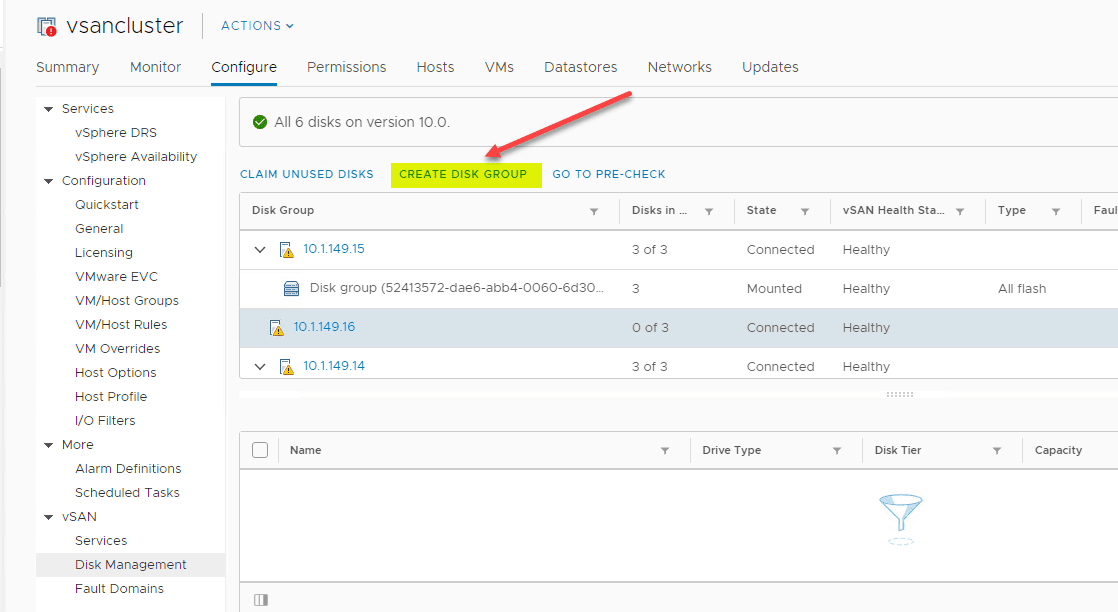The image size is (1118, 612).
Task: Open VM/Host Groups
Action: click(x=127, y=301)
